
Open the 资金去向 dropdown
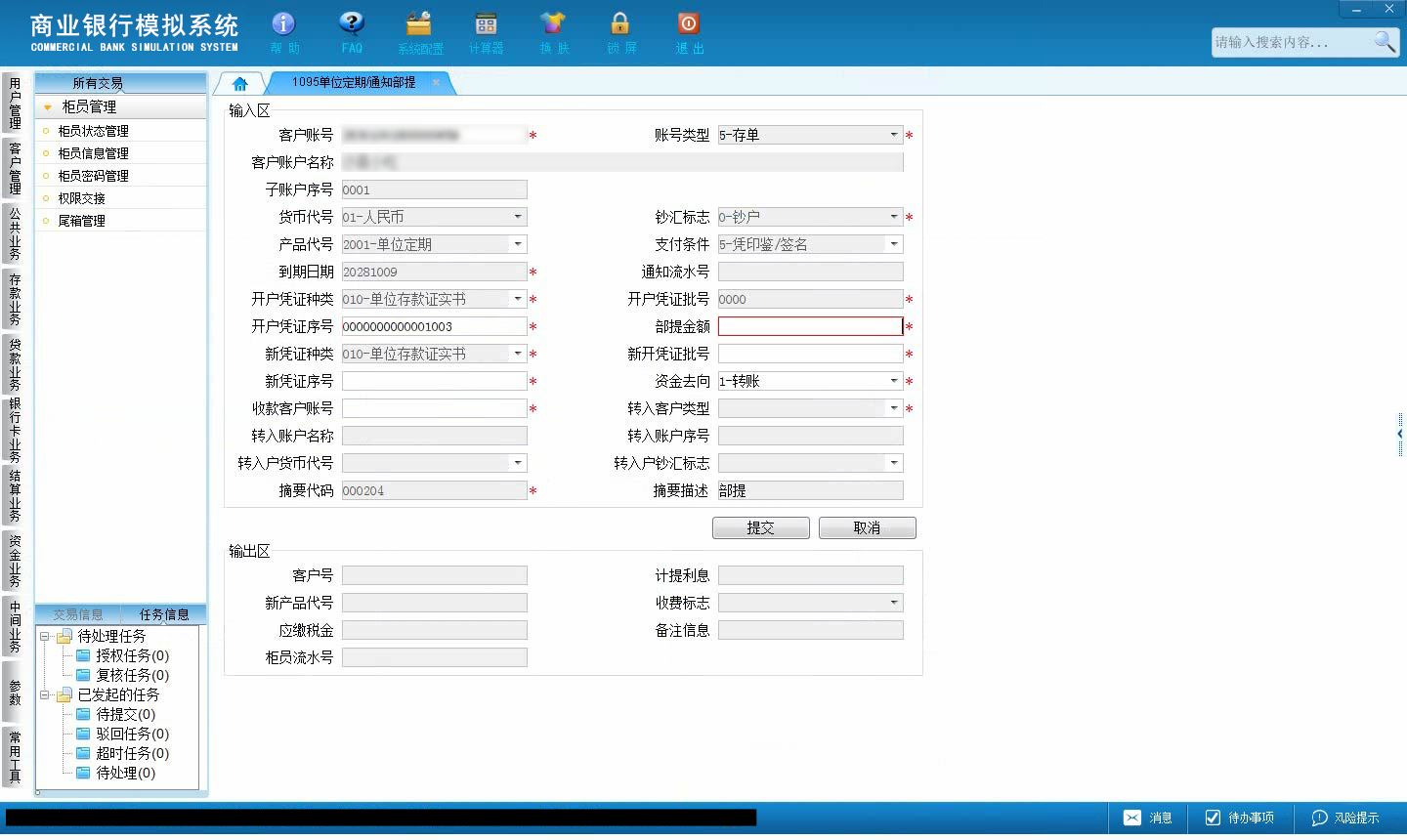[894, 381]
